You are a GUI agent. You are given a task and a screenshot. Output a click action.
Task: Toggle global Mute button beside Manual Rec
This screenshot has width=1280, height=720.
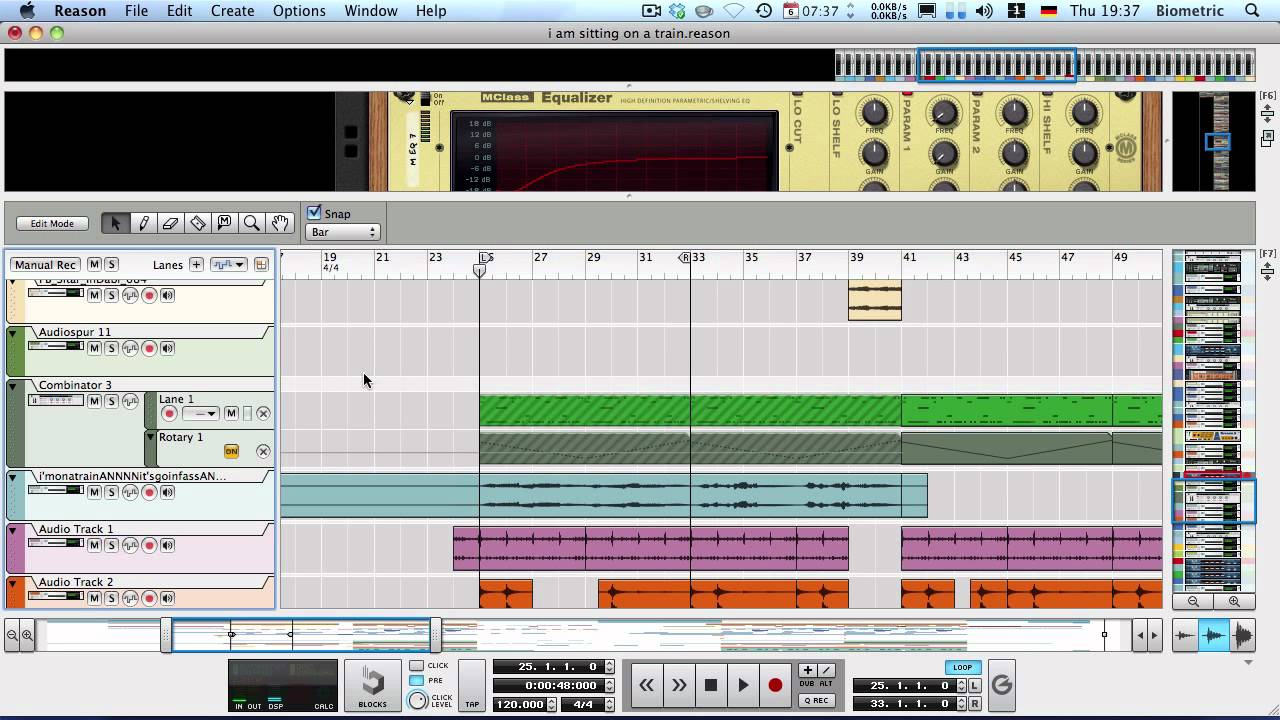pyautogui.click(x=94, y=265)
